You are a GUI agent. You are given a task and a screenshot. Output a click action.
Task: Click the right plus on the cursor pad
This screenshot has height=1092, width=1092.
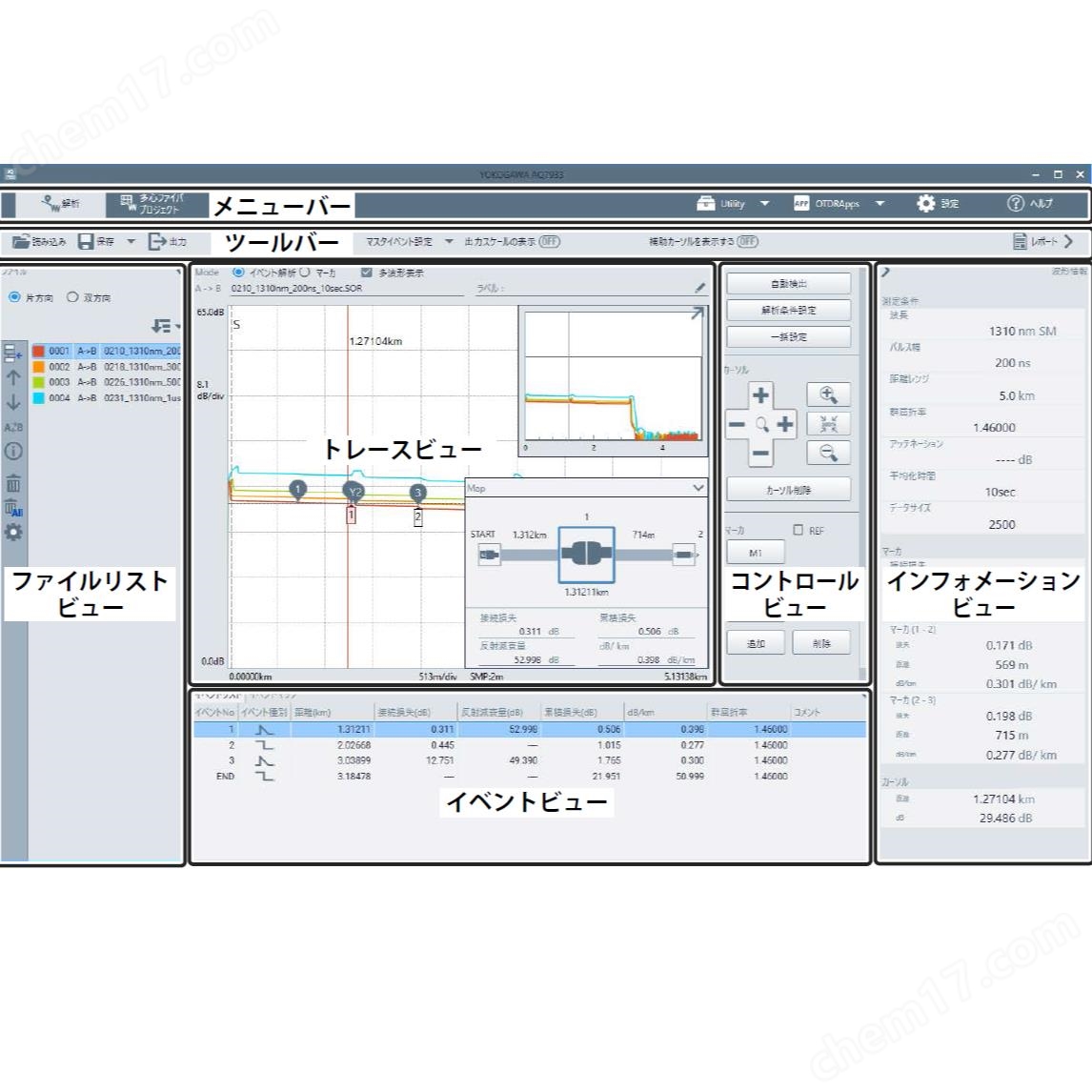[785, 424]
